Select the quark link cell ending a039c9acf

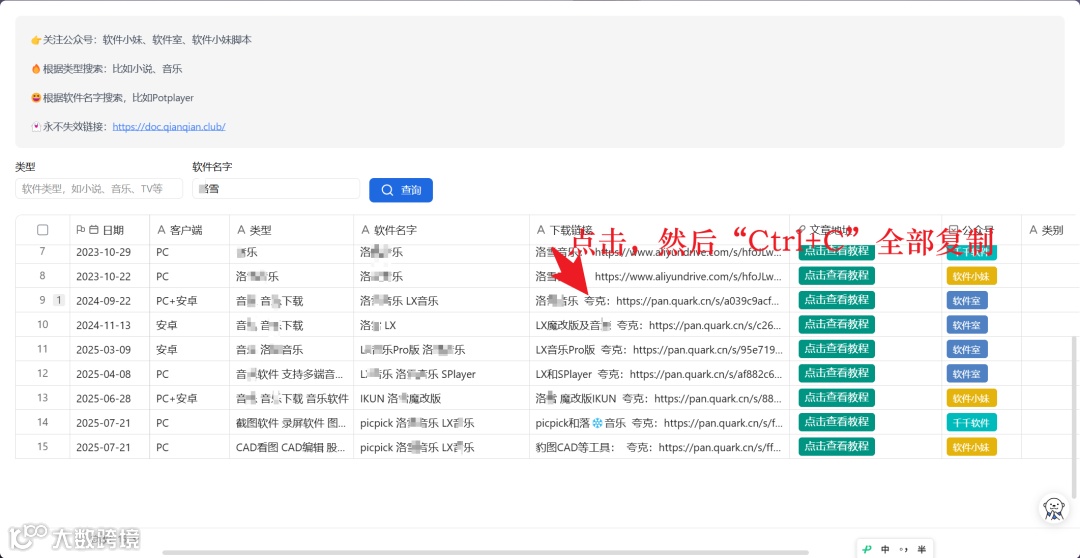coord(659,300)
